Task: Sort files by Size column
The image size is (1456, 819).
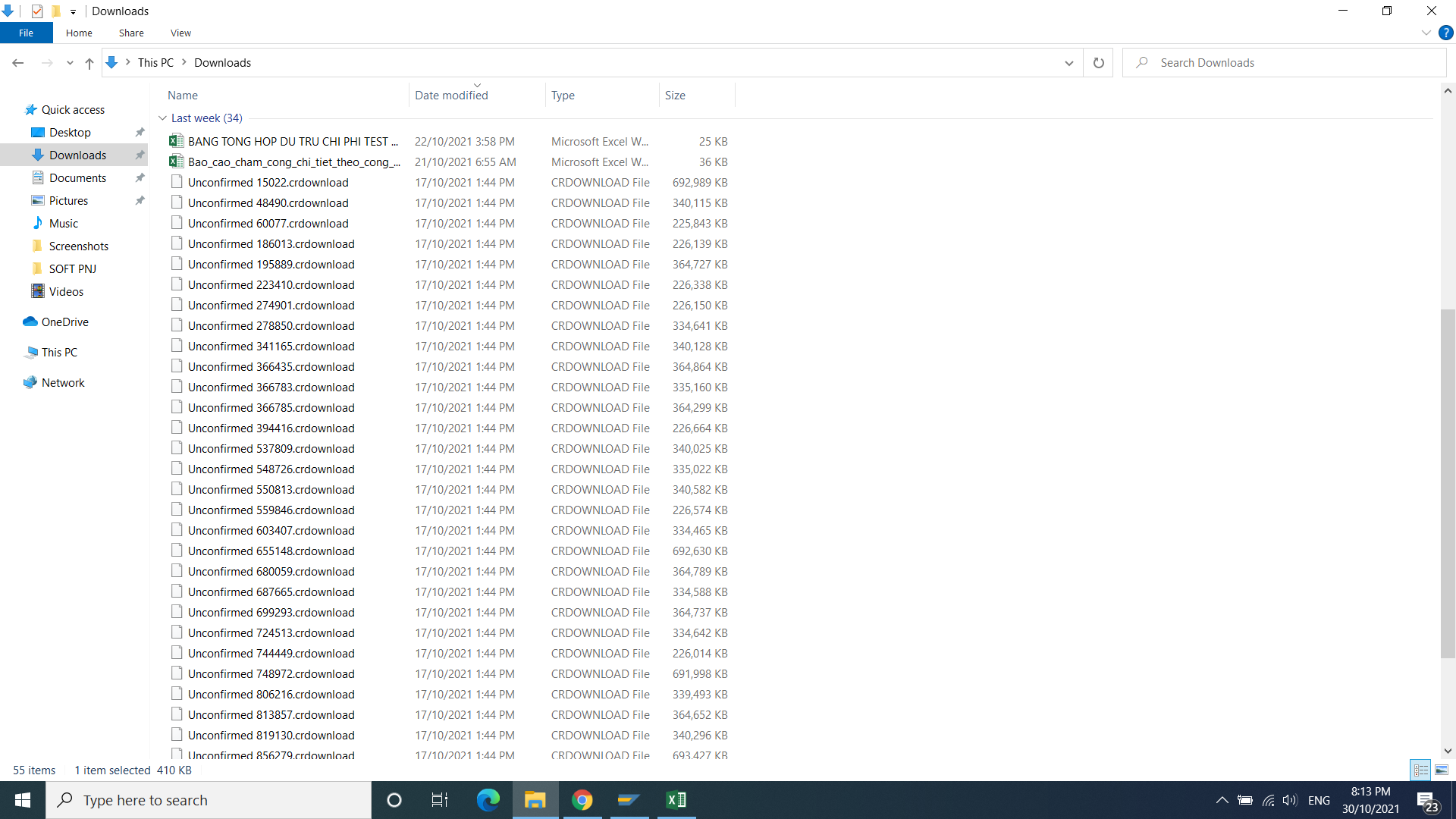Action: 696,96
